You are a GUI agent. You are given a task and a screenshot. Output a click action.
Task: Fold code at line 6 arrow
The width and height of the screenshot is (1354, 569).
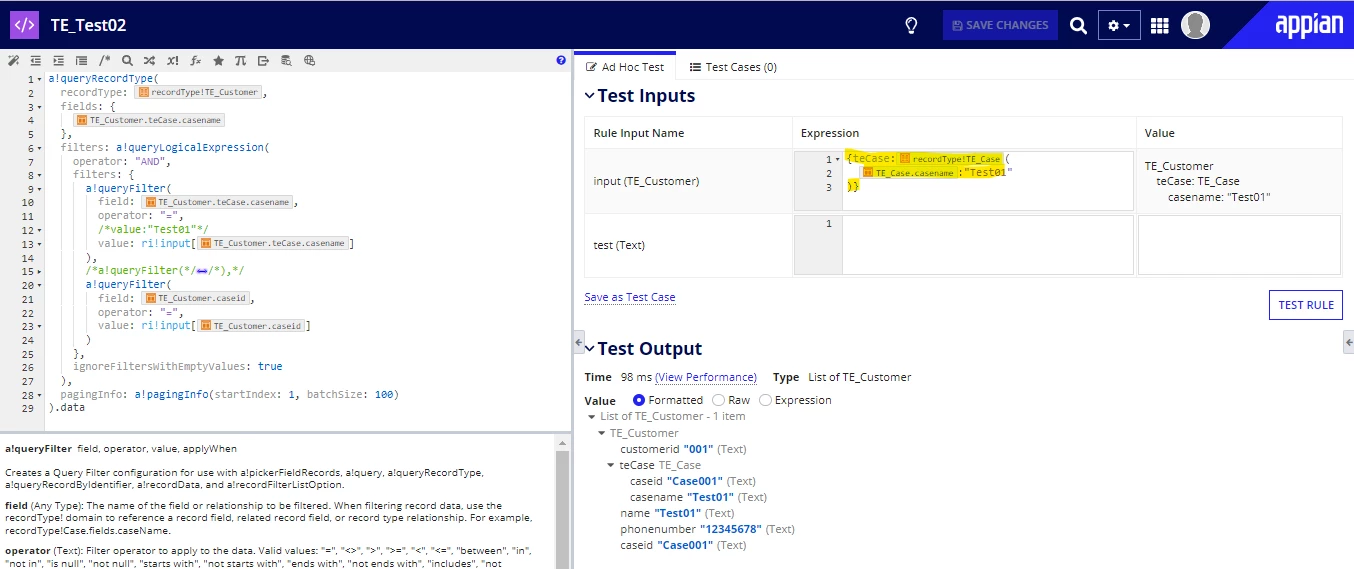39,148
